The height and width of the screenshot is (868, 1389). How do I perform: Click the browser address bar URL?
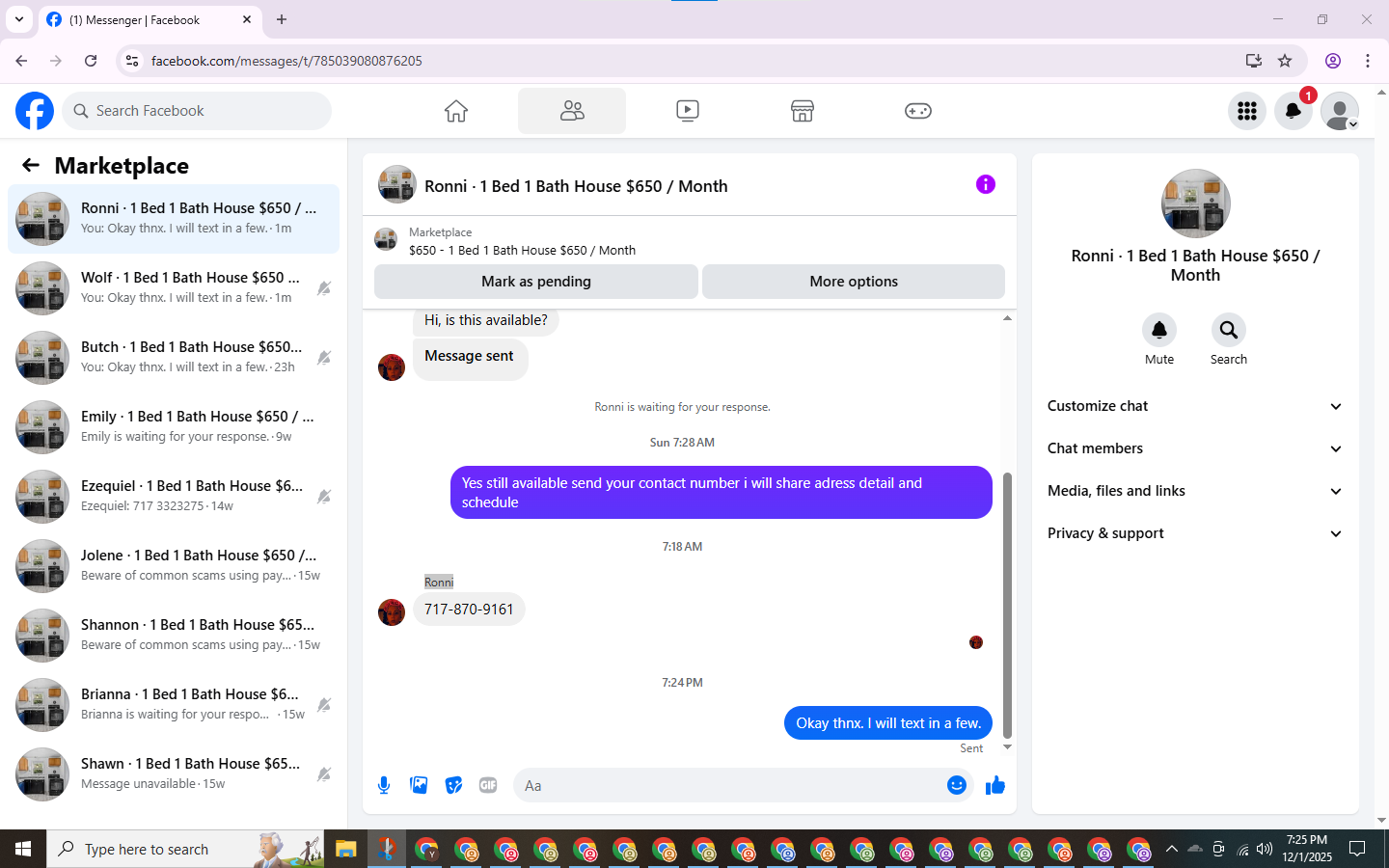[x=286, y=61]
